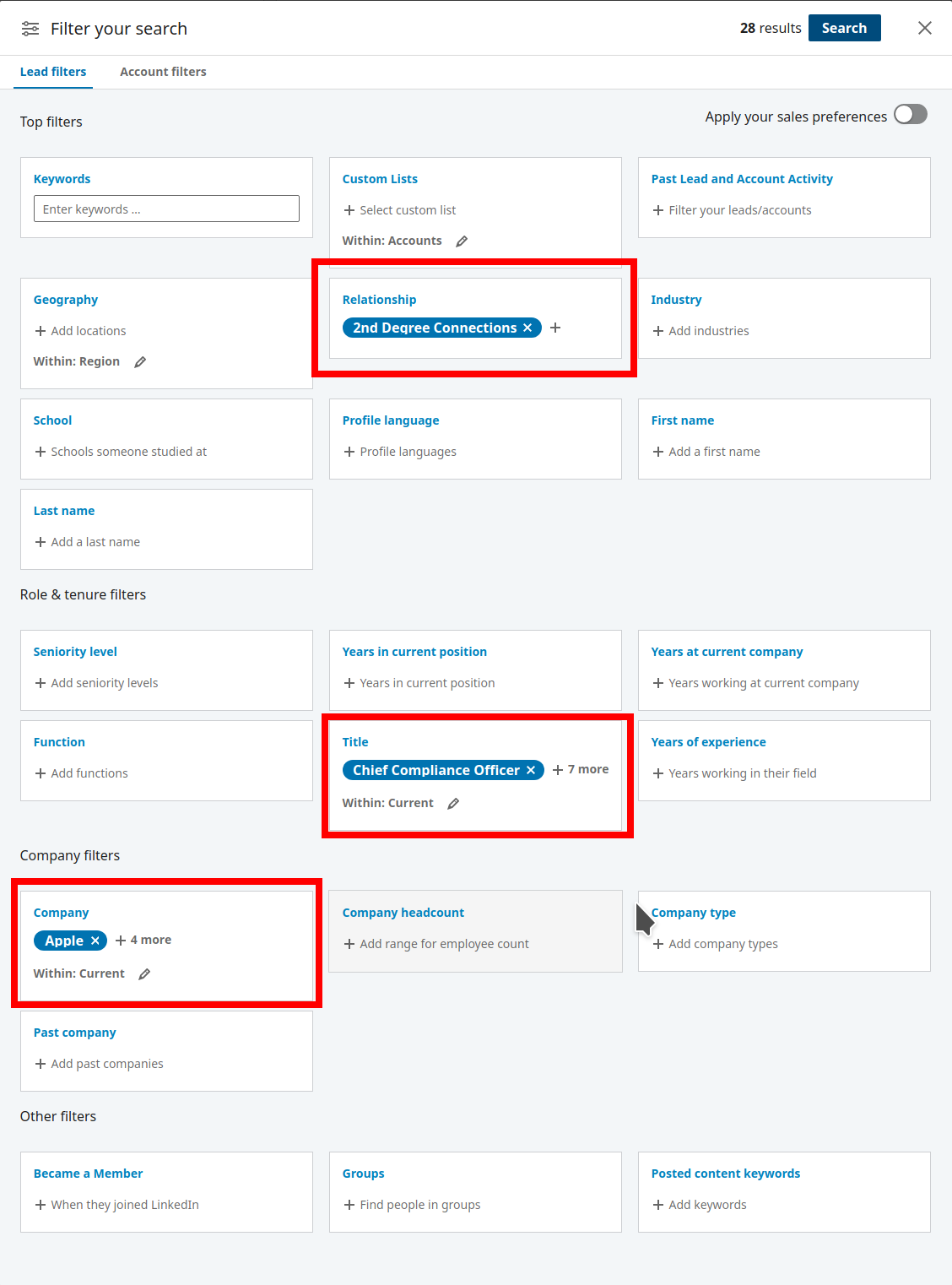952x1285 pixels.
Task: Edit Title within Current pencil icon
Action: click(x=453, y=804)
